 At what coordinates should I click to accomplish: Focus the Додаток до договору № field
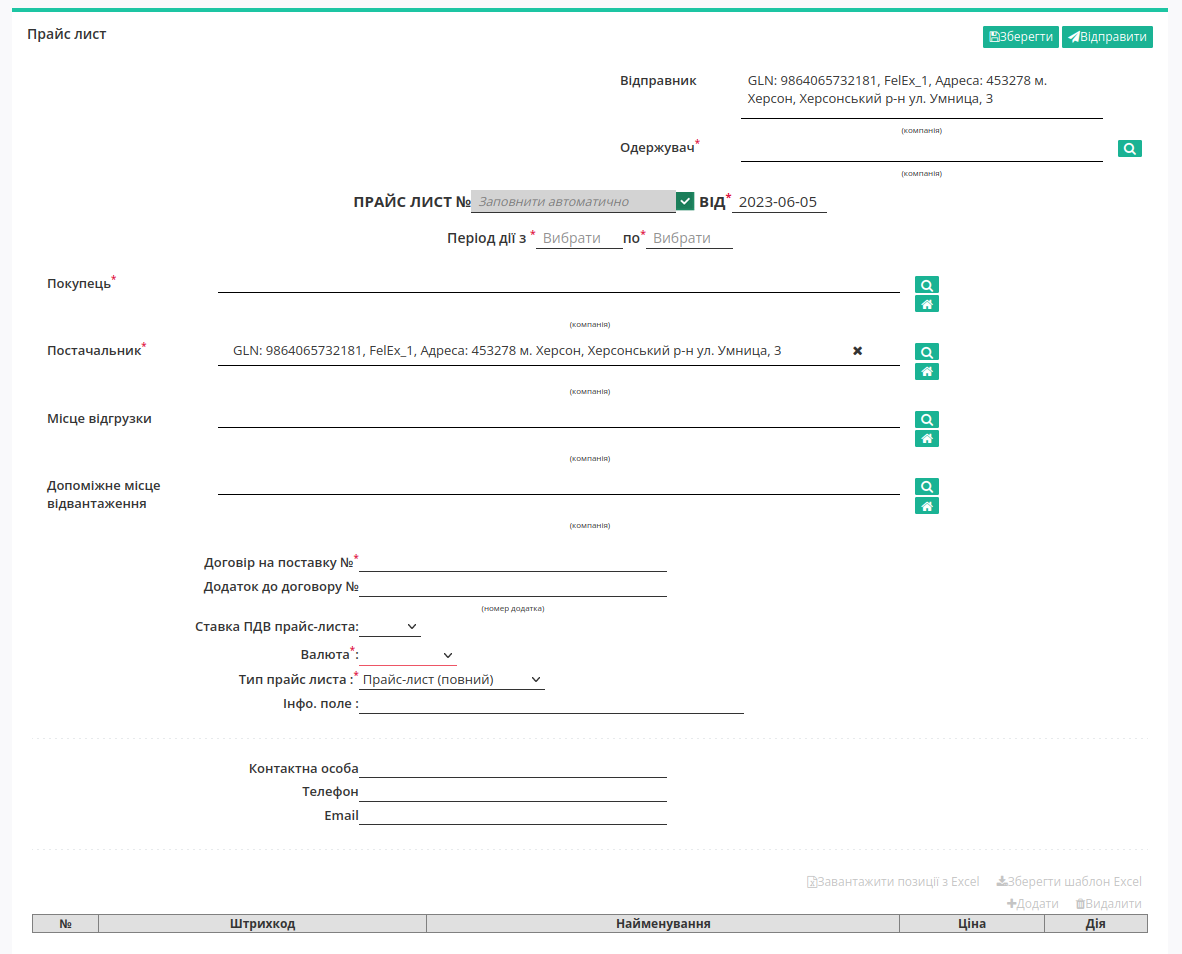click(x=513, y=586)
